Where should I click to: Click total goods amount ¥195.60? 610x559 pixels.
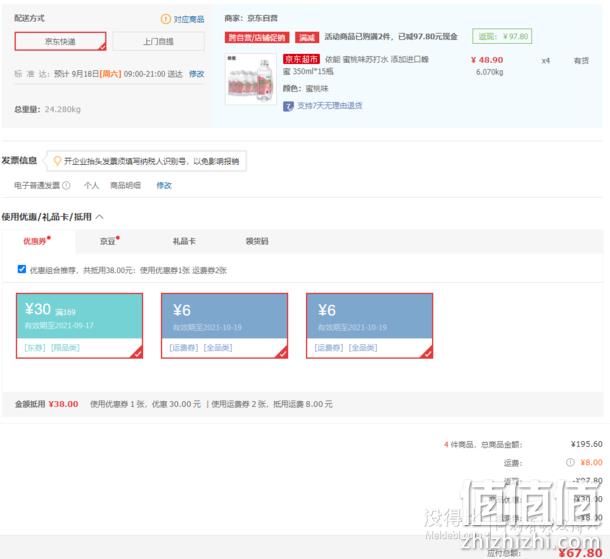(587, 444)
